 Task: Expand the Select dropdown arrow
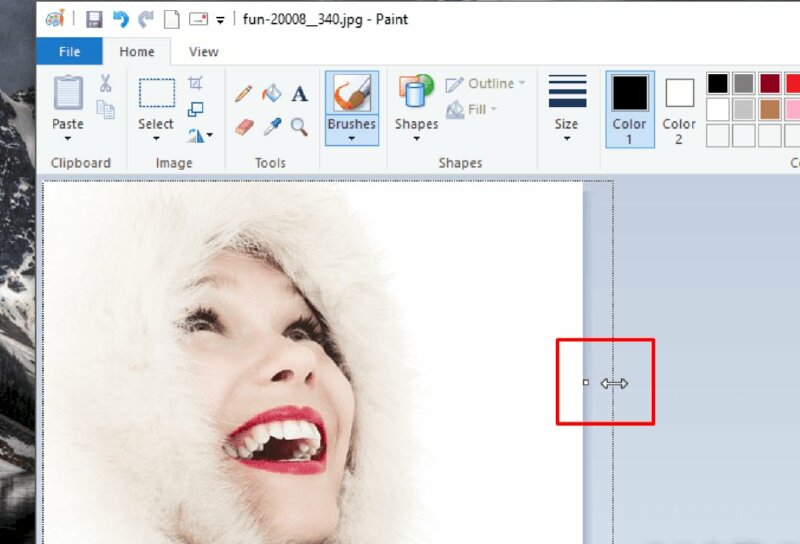[156, 138]
